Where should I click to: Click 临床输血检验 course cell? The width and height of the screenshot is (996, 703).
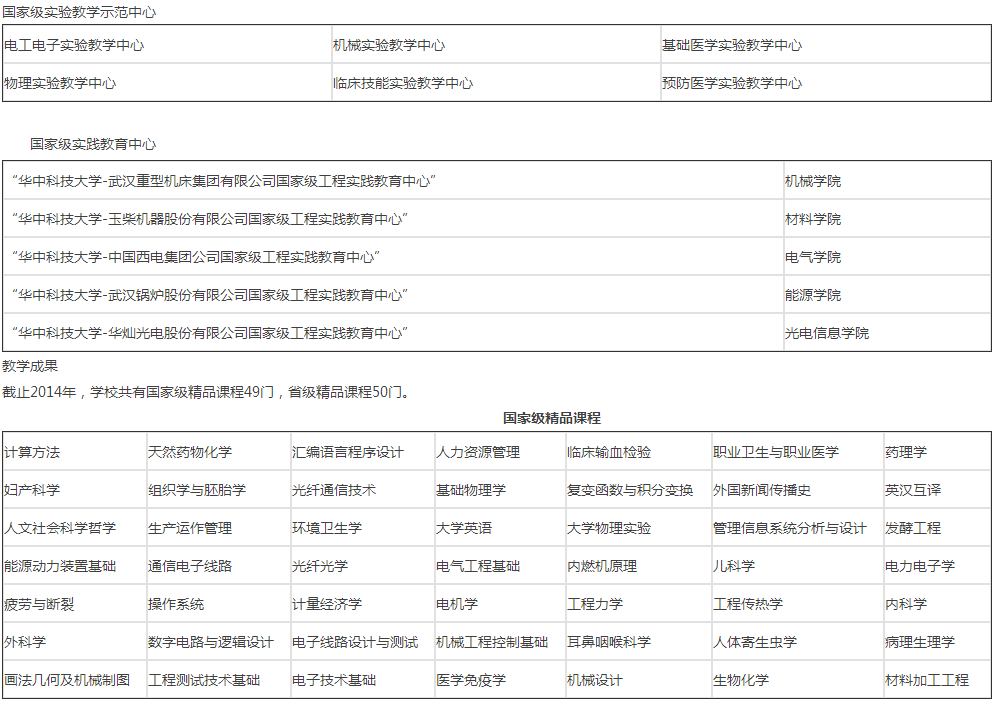(x=638, y=452)
